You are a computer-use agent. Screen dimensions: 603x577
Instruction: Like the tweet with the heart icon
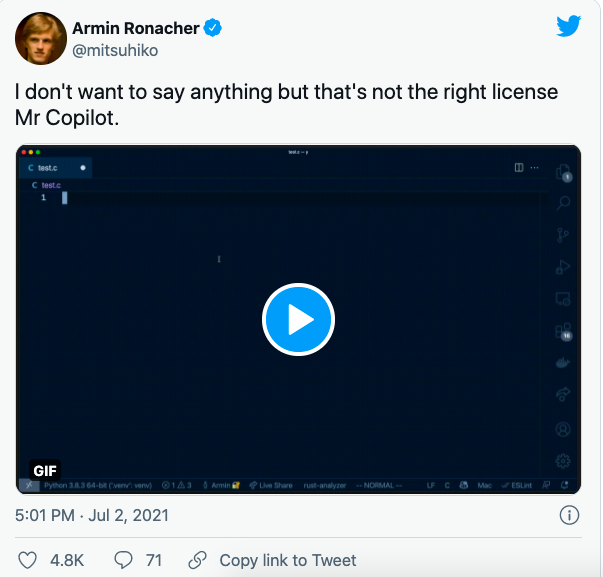tap(29, 560)
